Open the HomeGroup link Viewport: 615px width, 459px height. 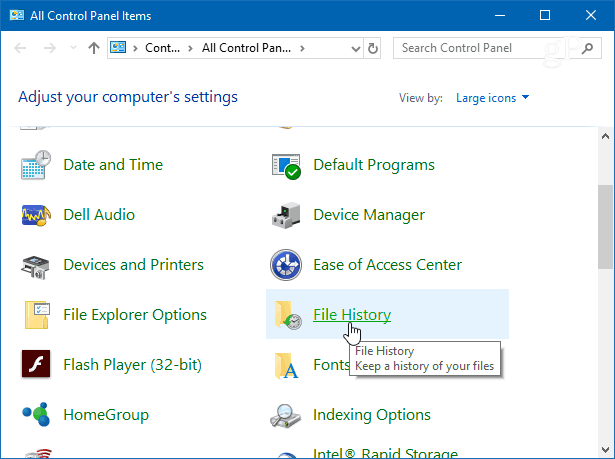click(106, 415)
